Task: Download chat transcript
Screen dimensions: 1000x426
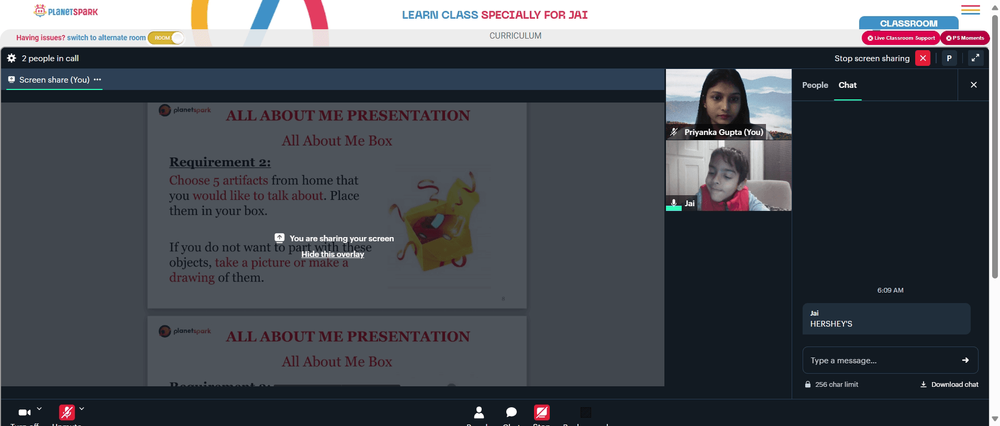Action: click(x=949, y=385)
